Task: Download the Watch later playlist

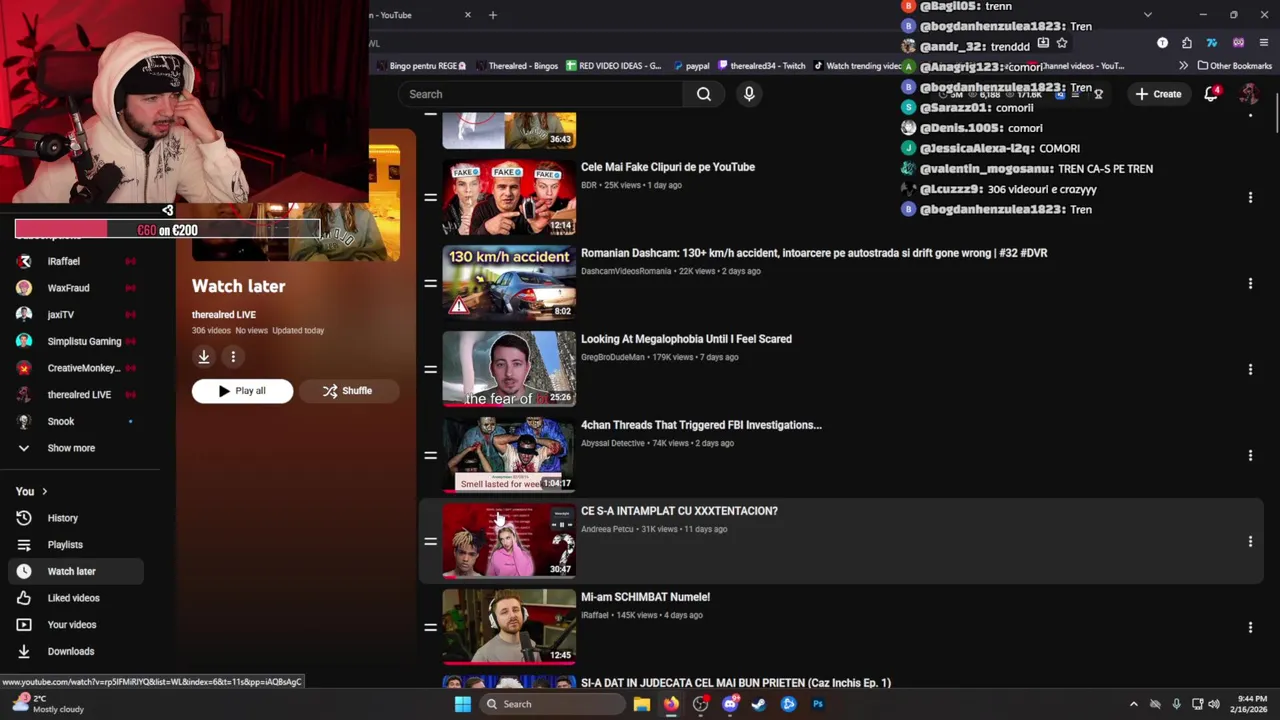Action: [x=203, y=356]
